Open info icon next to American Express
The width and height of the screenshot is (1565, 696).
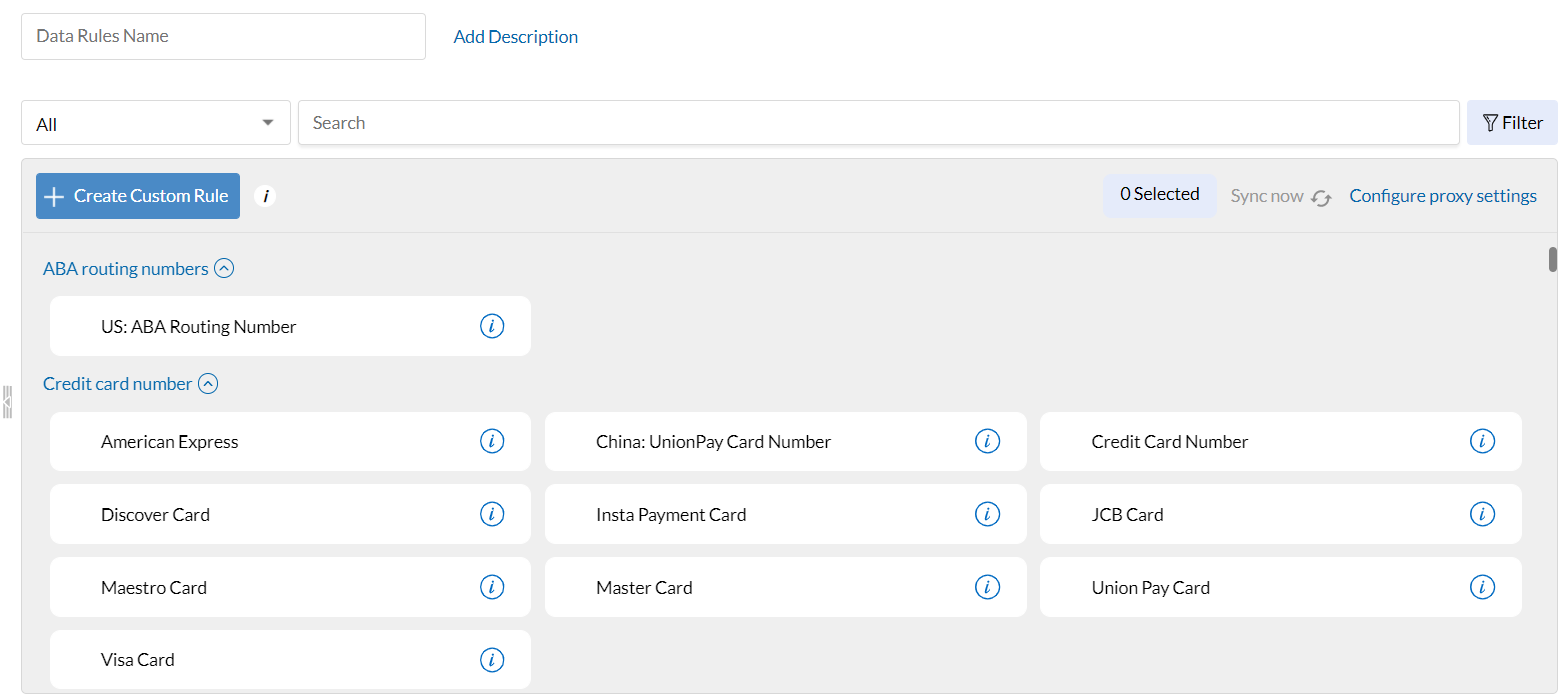point(491,441)
